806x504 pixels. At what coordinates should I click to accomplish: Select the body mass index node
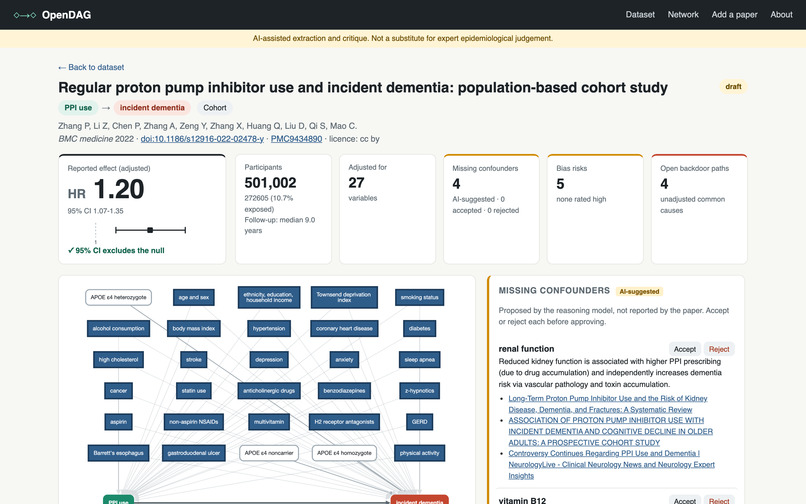[x=194, y=329]
